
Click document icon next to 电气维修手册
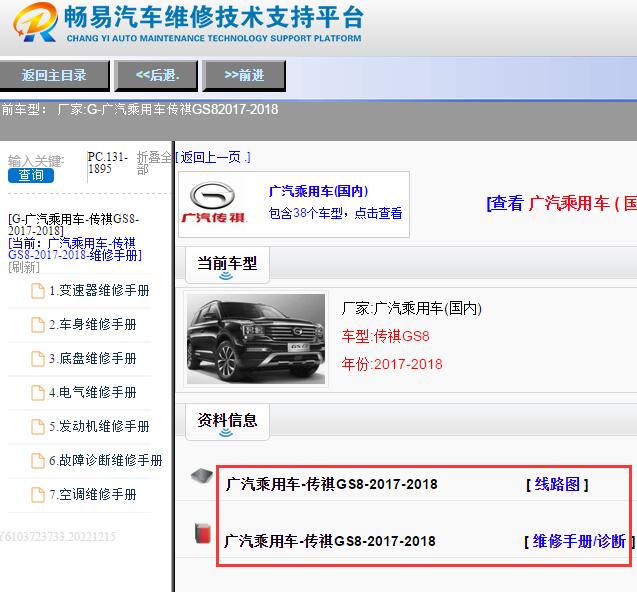pos(38,393)
